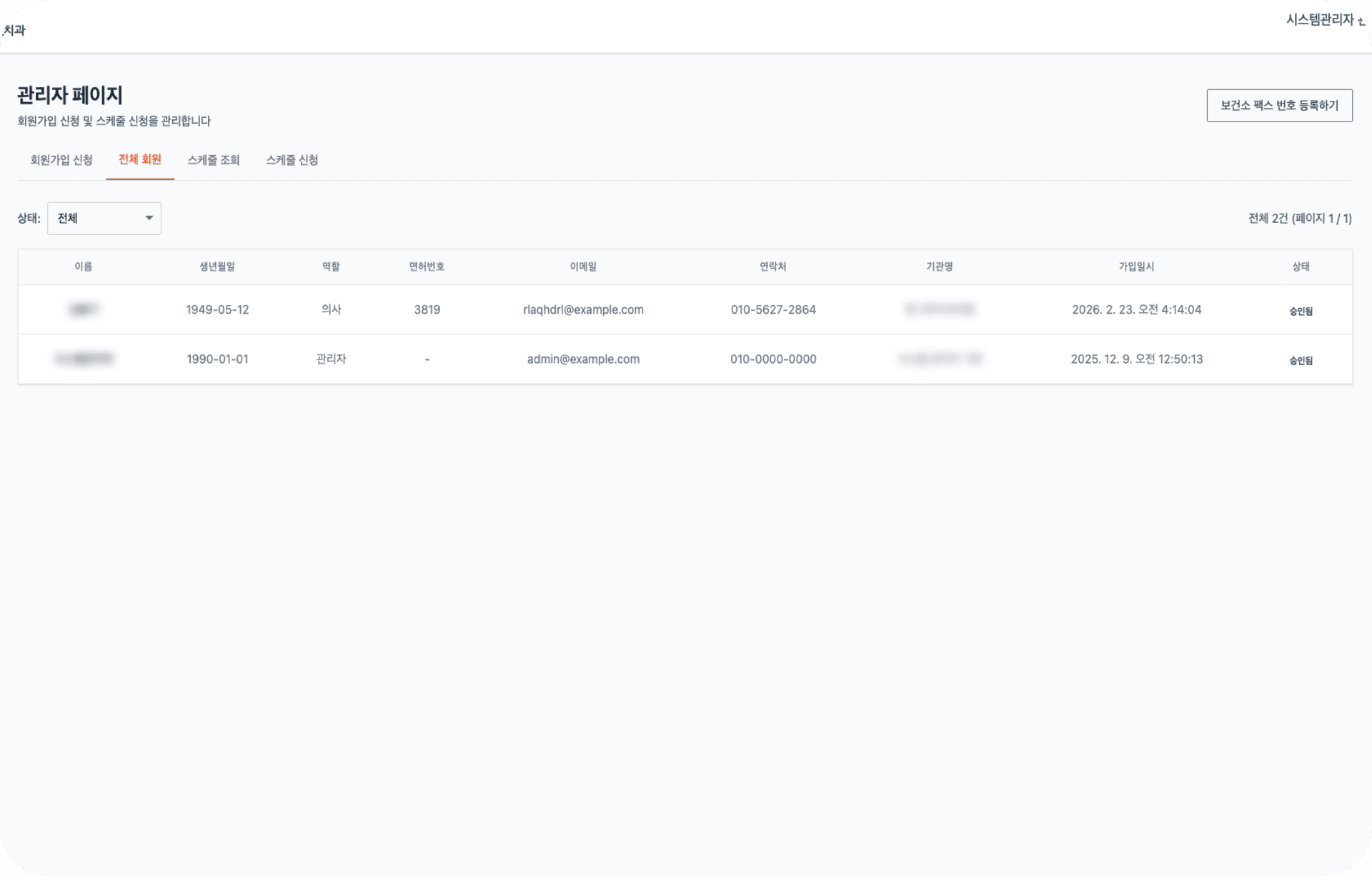The height and width of the screenshot is (876, 1372).
Task: Click the 역할 column header
Action: point(331,267)
